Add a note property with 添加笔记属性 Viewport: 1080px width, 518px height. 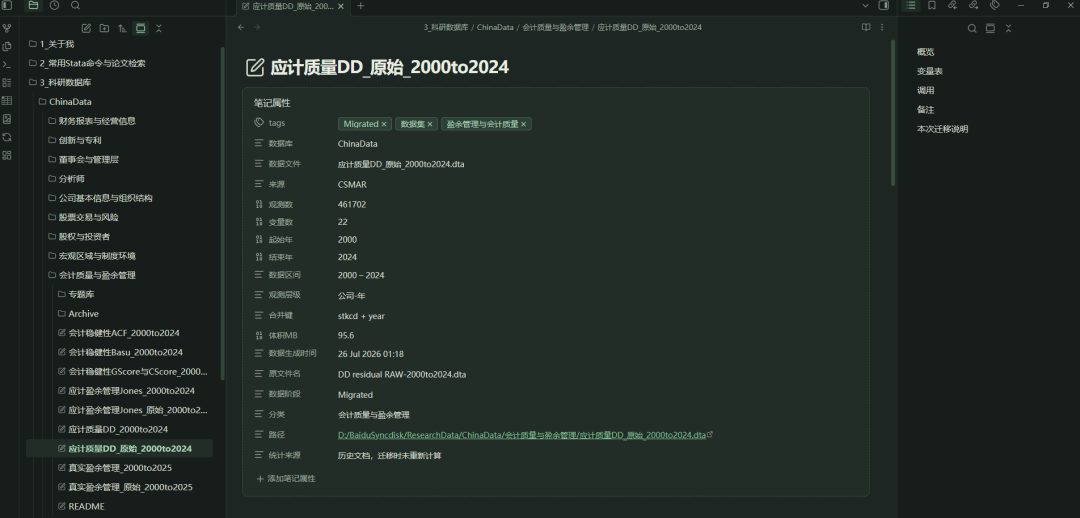(x=286, y=478)
